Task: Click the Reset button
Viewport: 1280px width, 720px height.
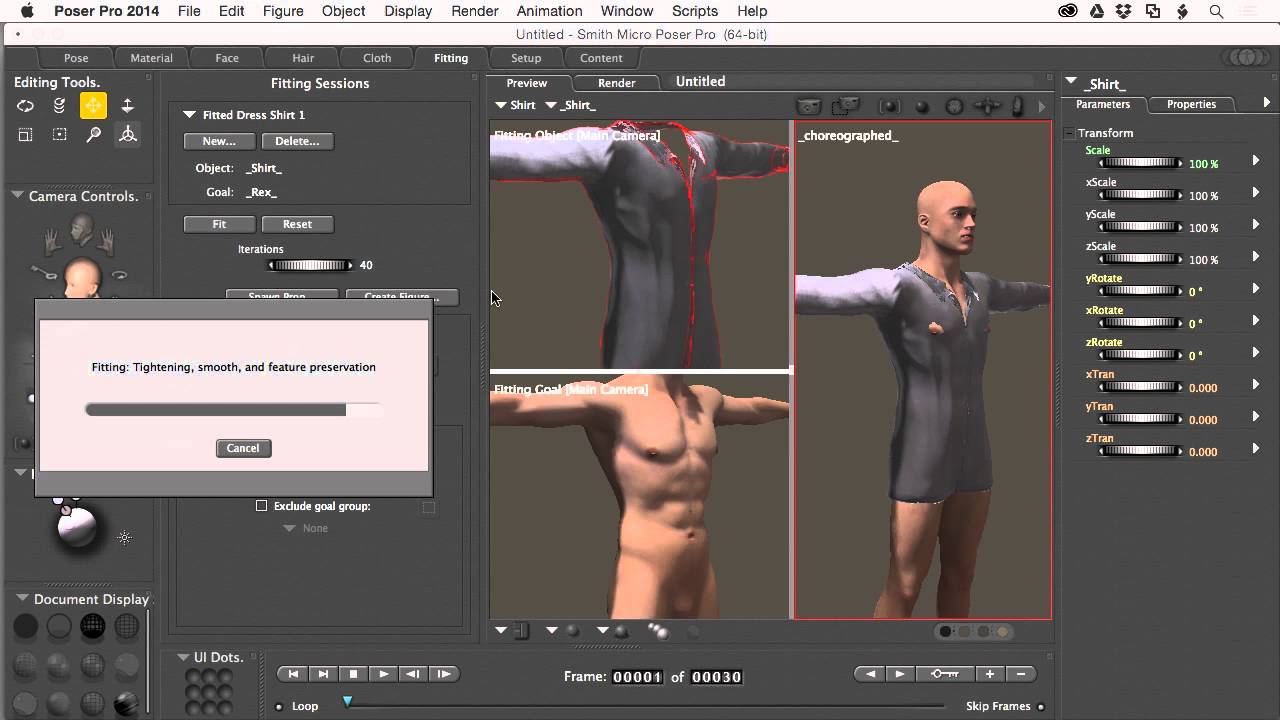Action: tap(297, 224)
